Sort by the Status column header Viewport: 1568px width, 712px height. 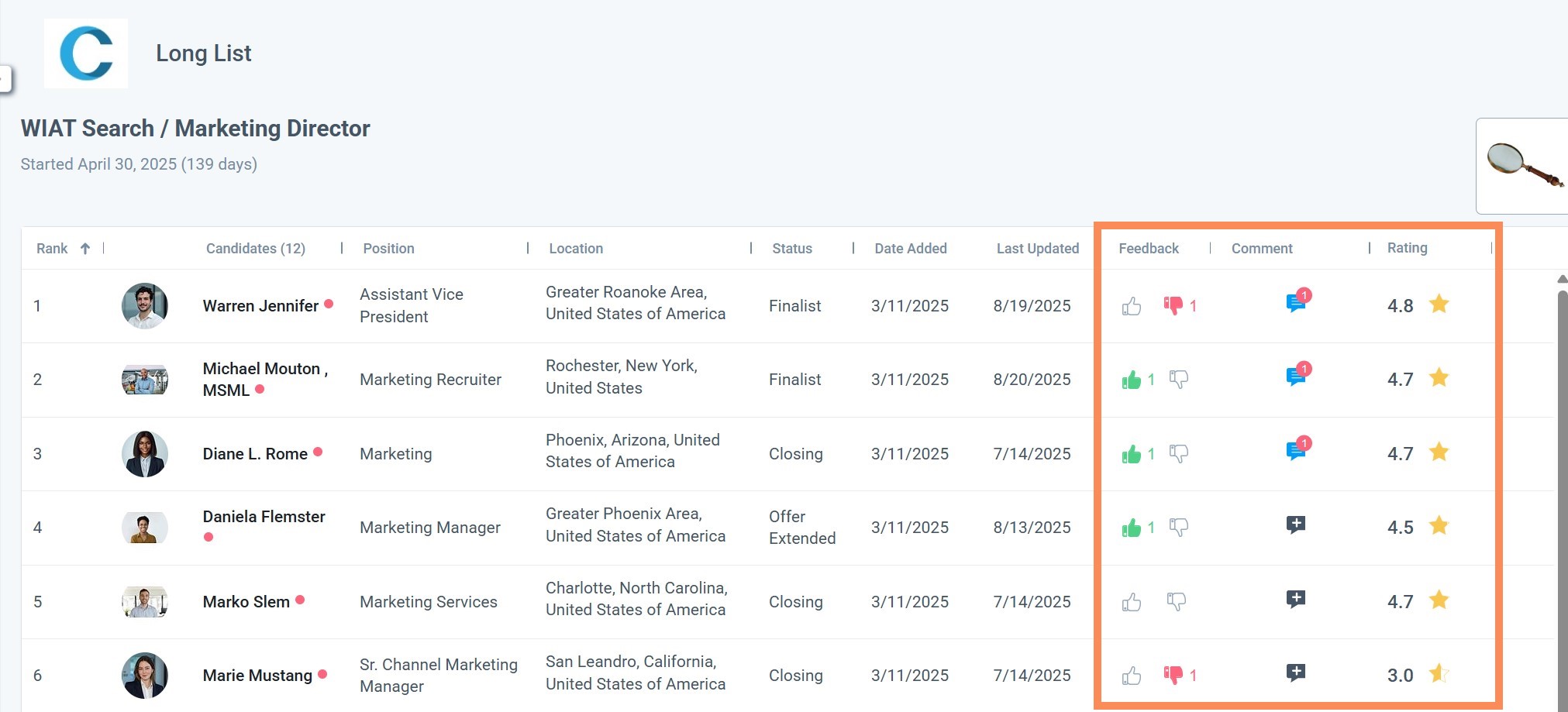pyautogui.click(x=792, y=249)
